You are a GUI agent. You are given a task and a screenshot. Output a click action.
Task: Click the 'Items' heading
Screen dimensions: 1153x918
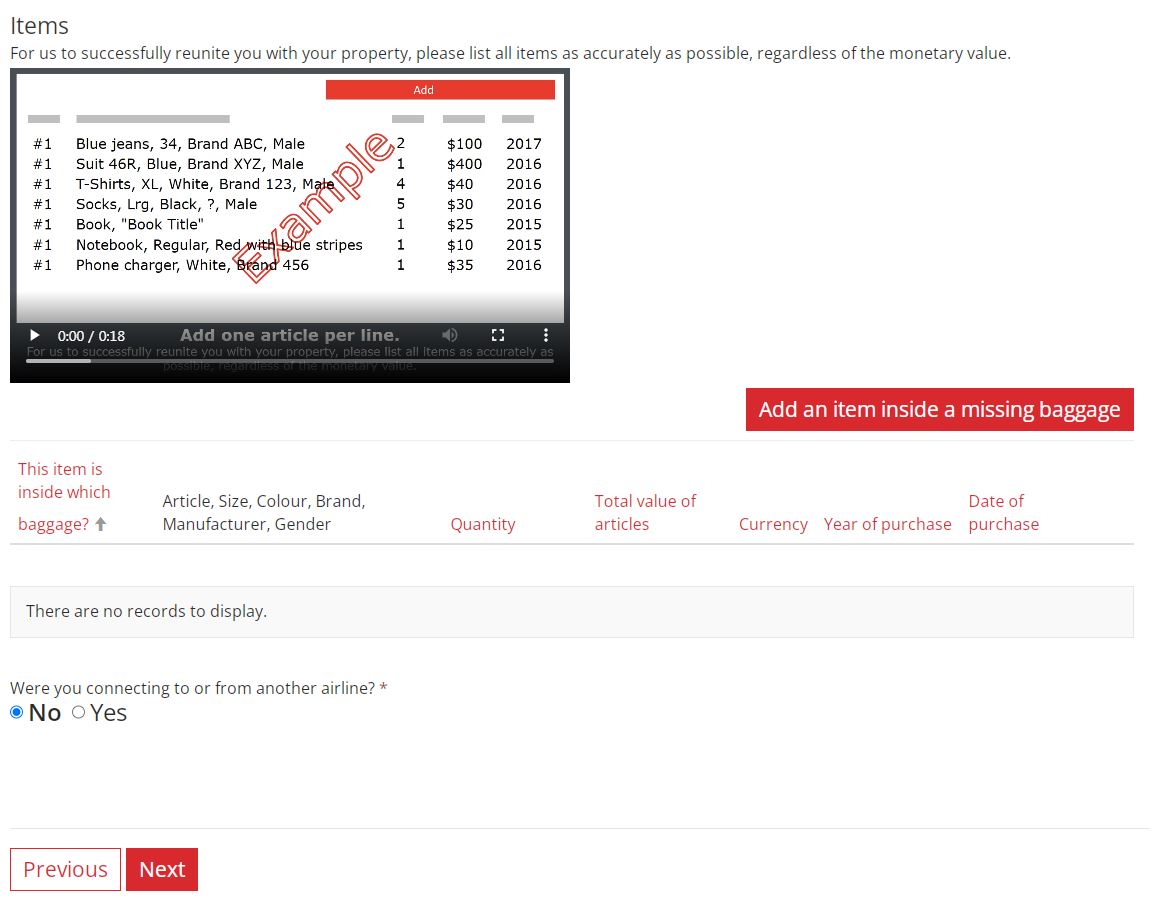[x=39, y=26]
